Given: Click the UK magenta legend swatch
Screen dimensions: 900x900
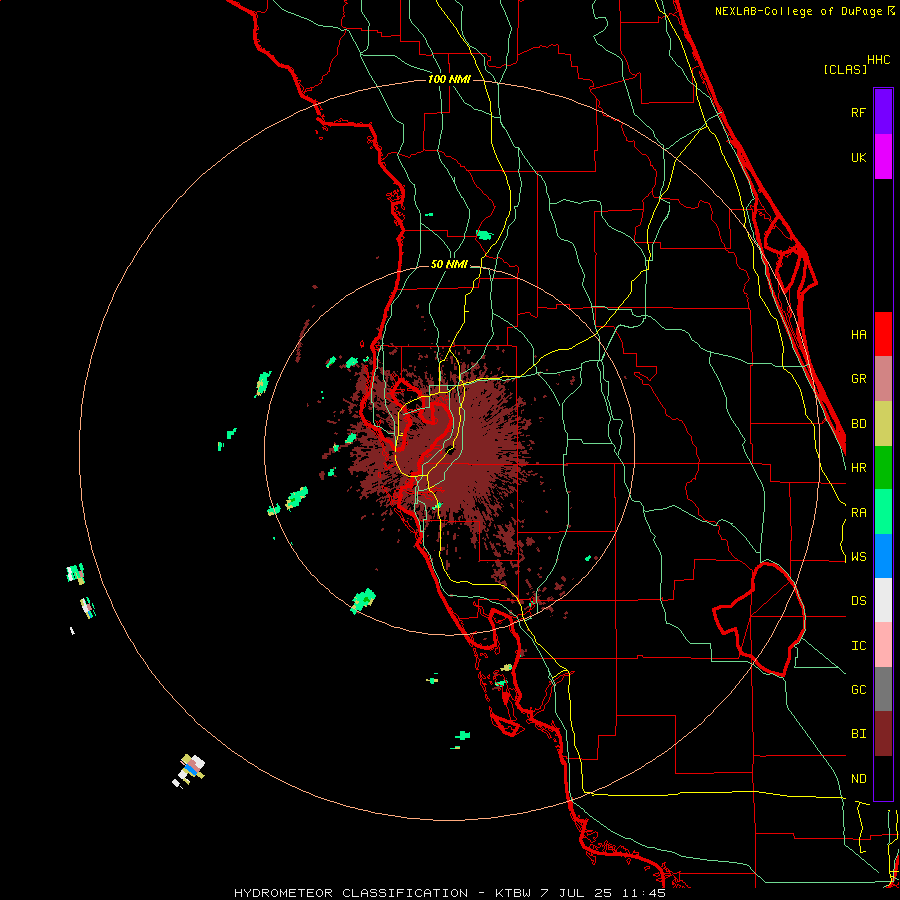Looking at the screenshot, I should 883,157.
